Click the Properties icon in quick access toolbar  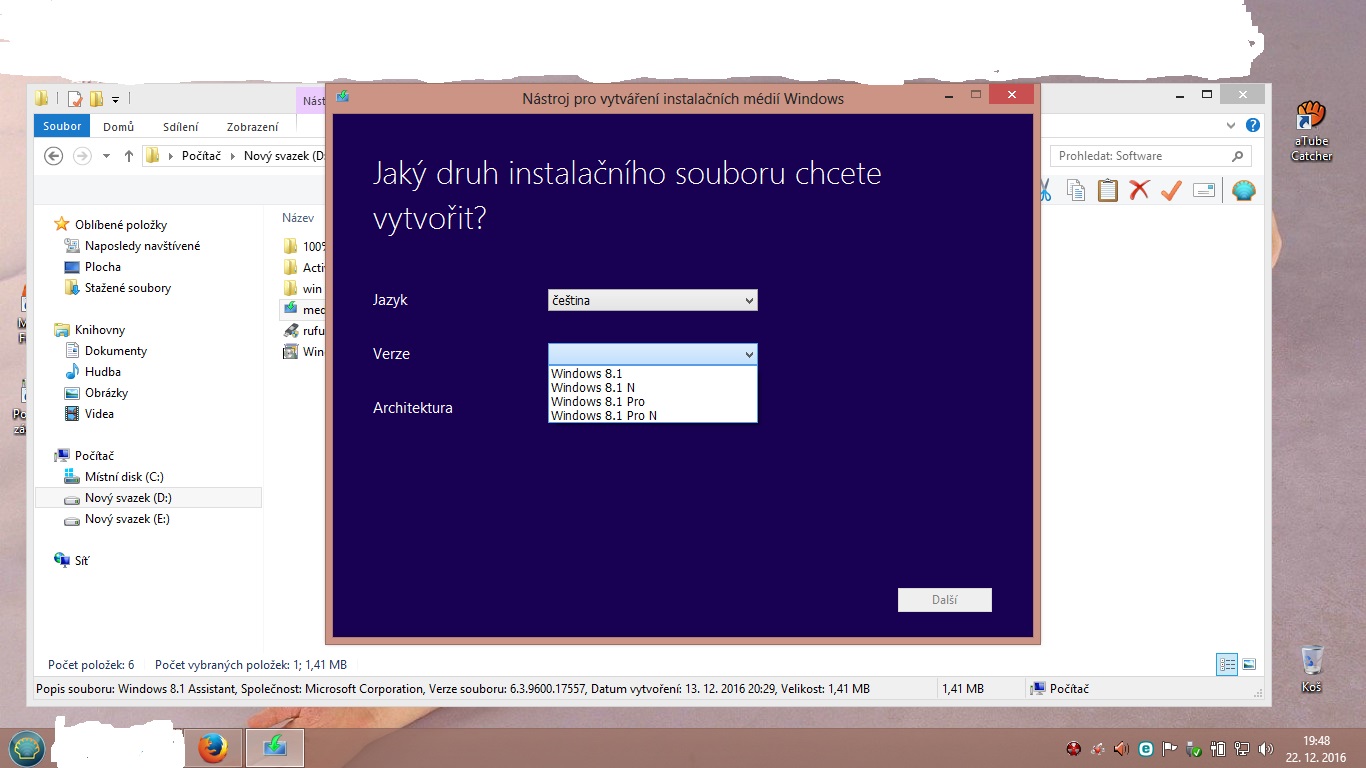[x=75, y=98]
